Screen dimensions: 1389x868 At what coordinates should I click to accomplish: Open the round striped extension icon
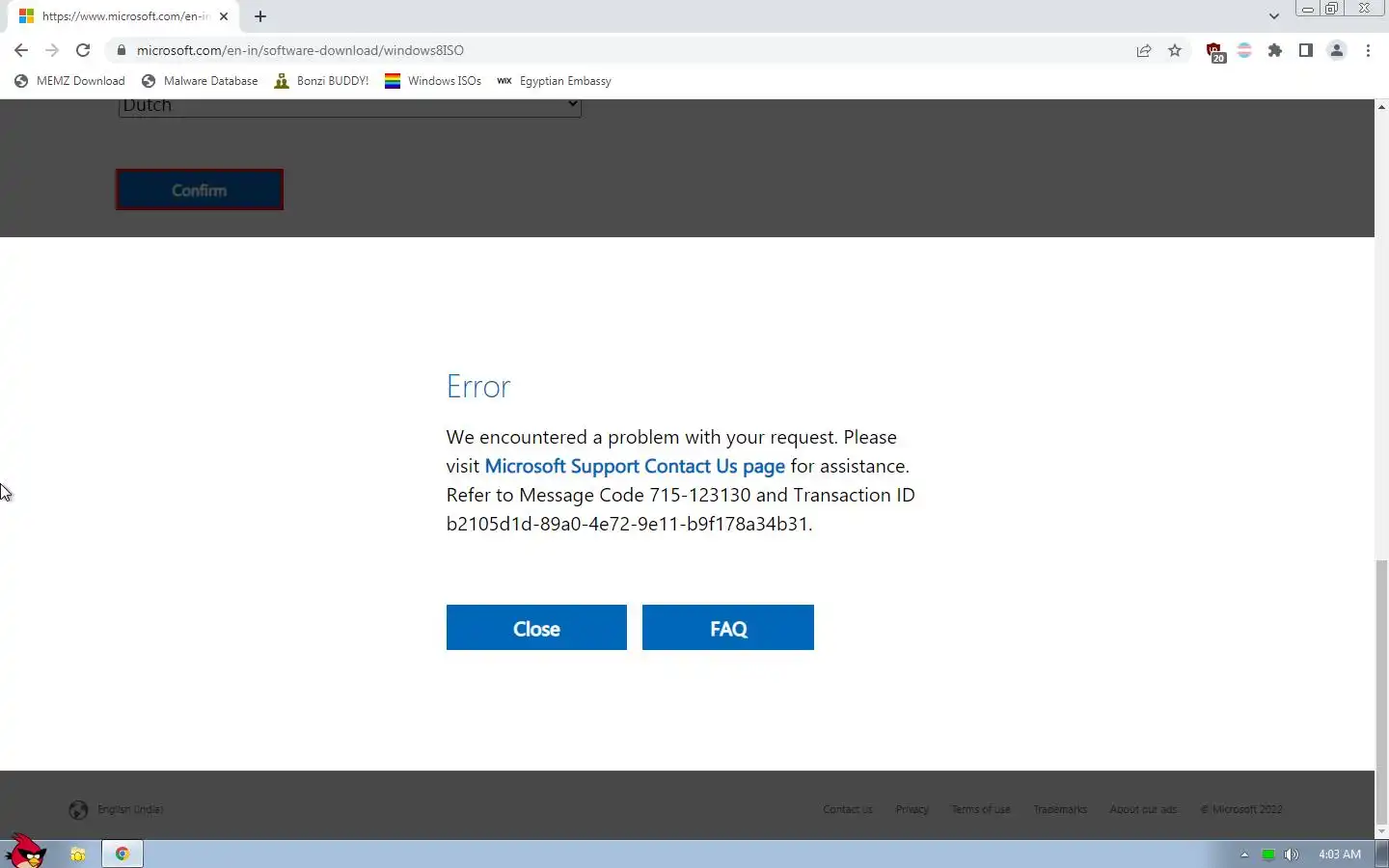pyautogui.click(x=1244, y=50)
